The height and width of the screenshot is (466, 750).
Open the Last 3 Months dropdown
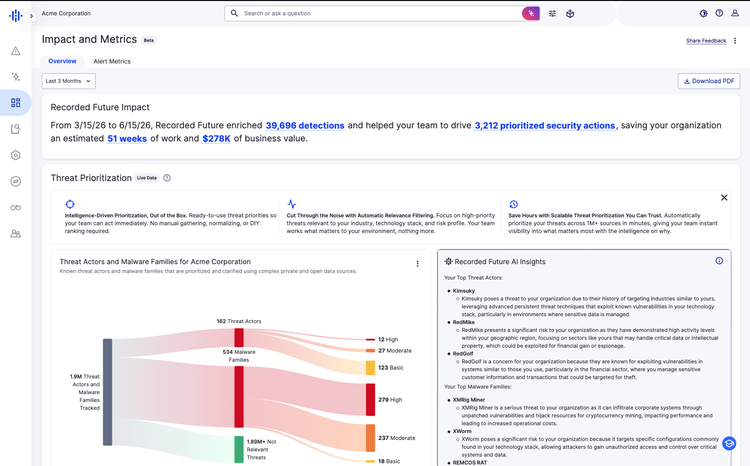pos(68,81)
